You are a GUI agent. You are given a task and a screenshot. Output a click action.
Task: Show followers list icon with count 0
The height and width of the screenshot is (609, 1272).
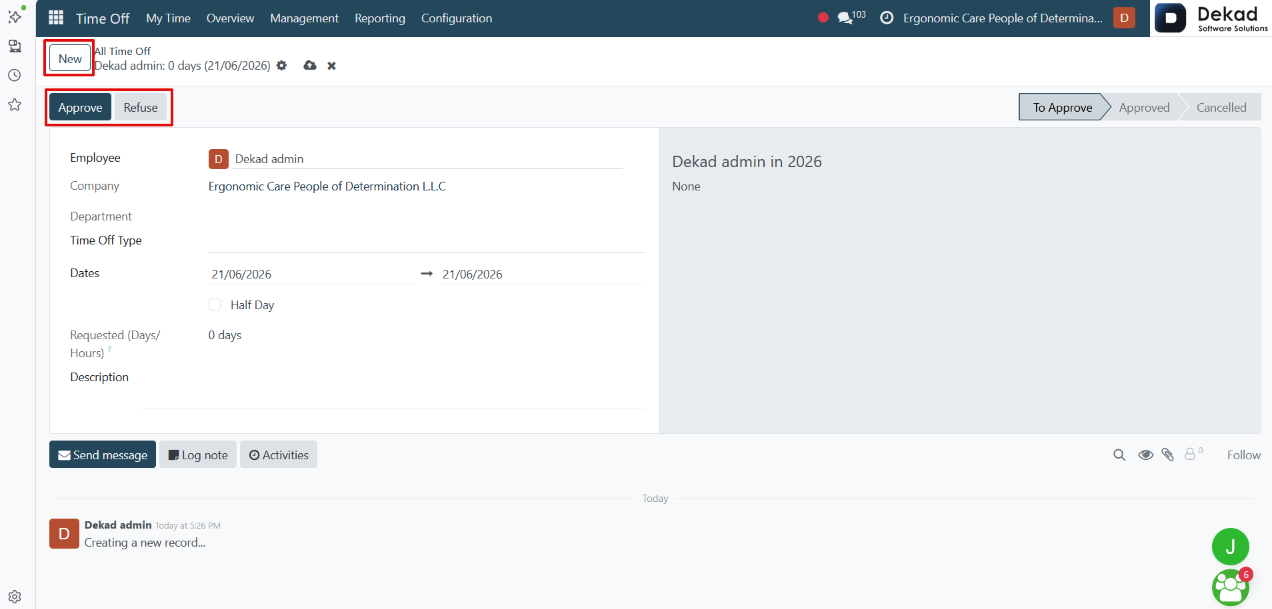point(1194,454)
